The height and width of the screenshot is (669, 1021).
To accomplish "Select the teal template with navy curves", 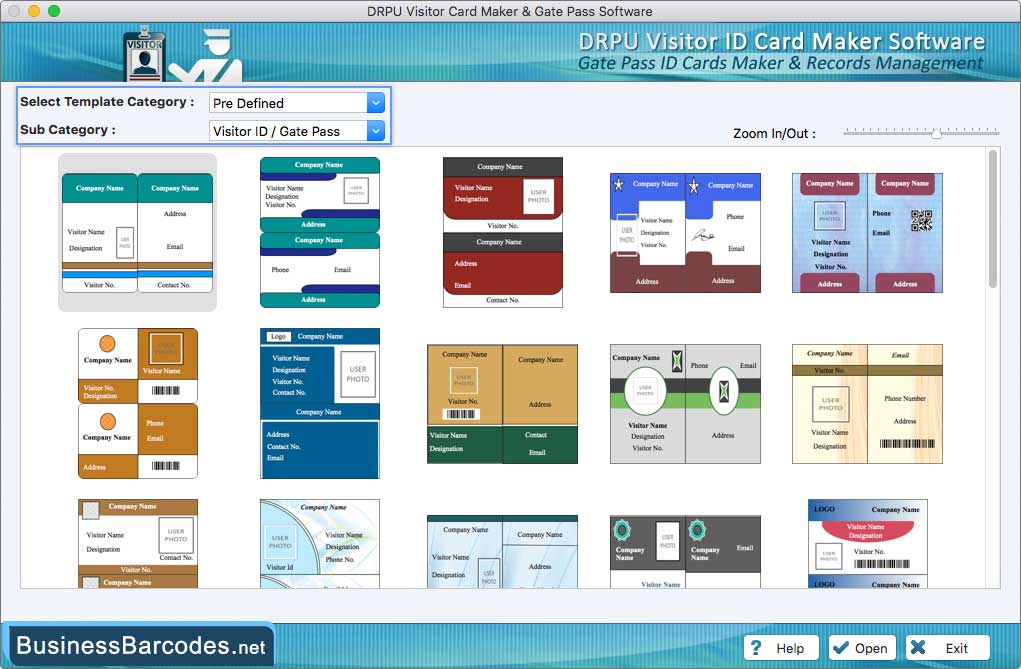I will [320, 233].
